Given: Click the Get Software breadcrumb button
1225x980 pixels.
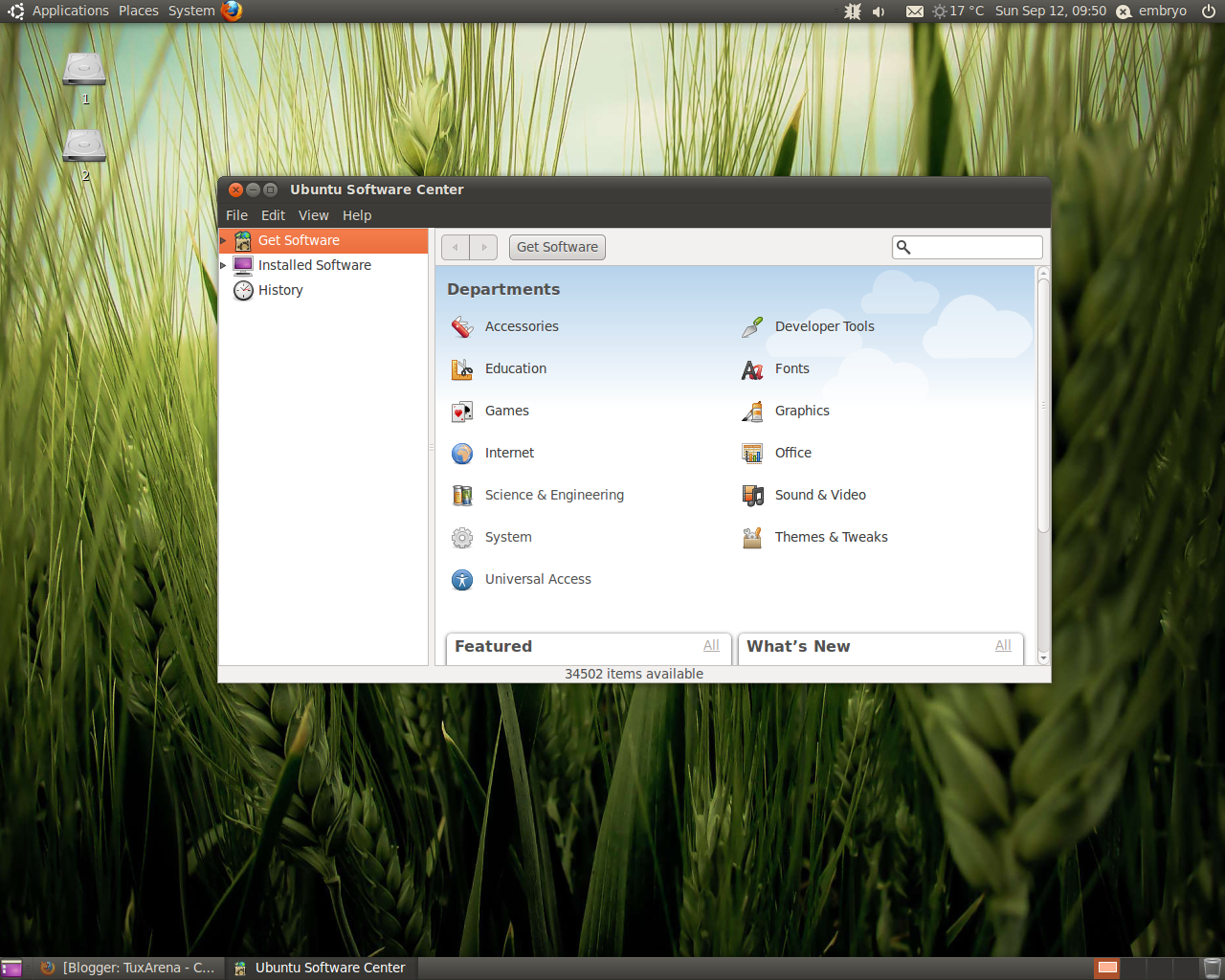Looking at the screenshot, I should tap(557, 247).
